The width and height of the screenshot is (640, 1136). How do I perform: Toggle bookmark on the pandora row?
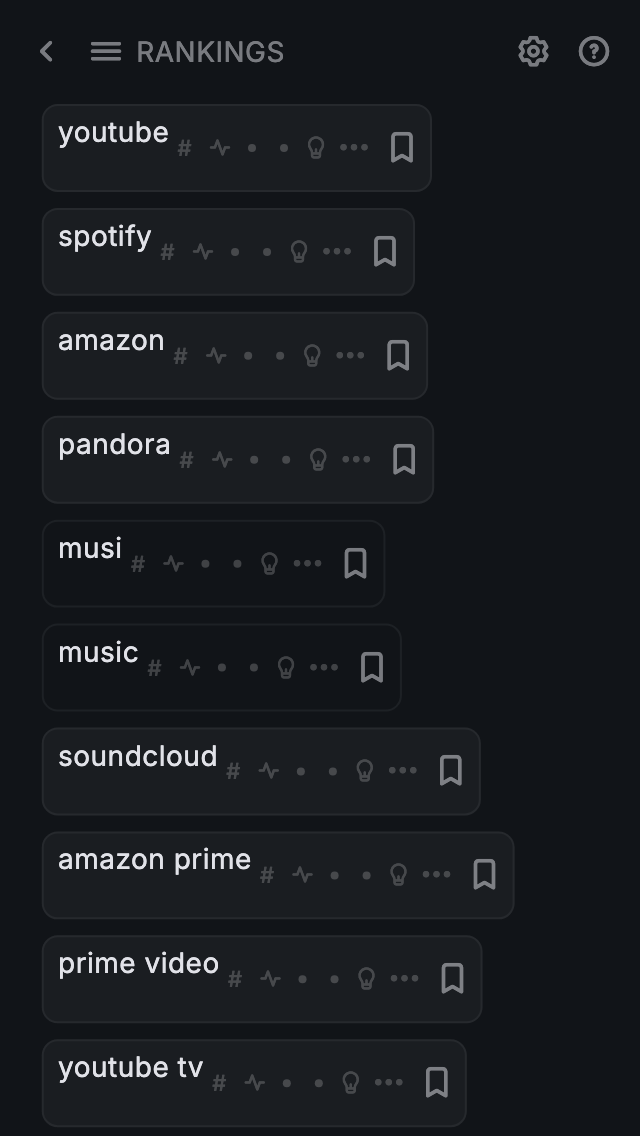point(404,460)
